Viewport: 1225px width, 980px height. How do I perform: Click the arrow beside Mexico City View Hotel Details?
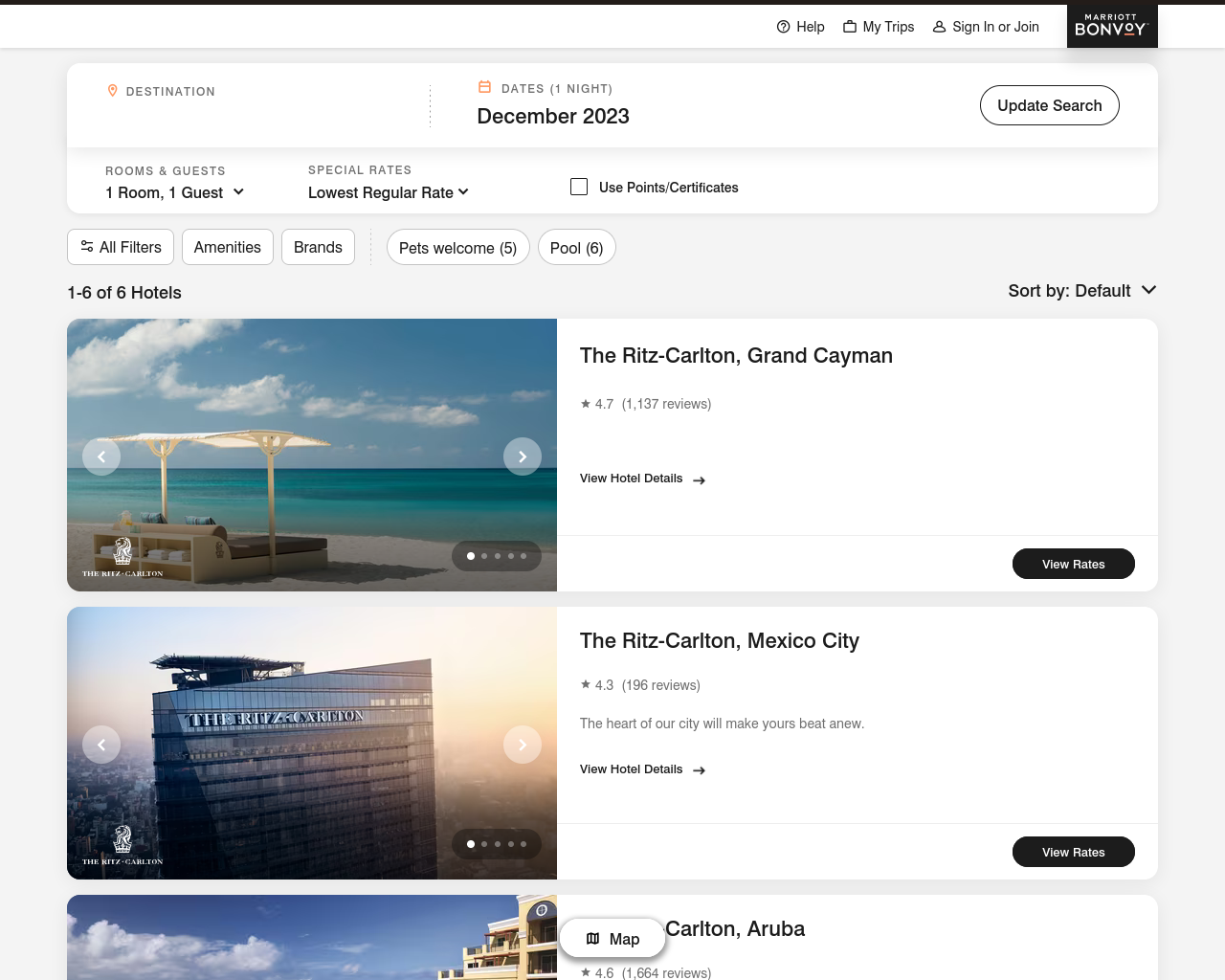700,770
